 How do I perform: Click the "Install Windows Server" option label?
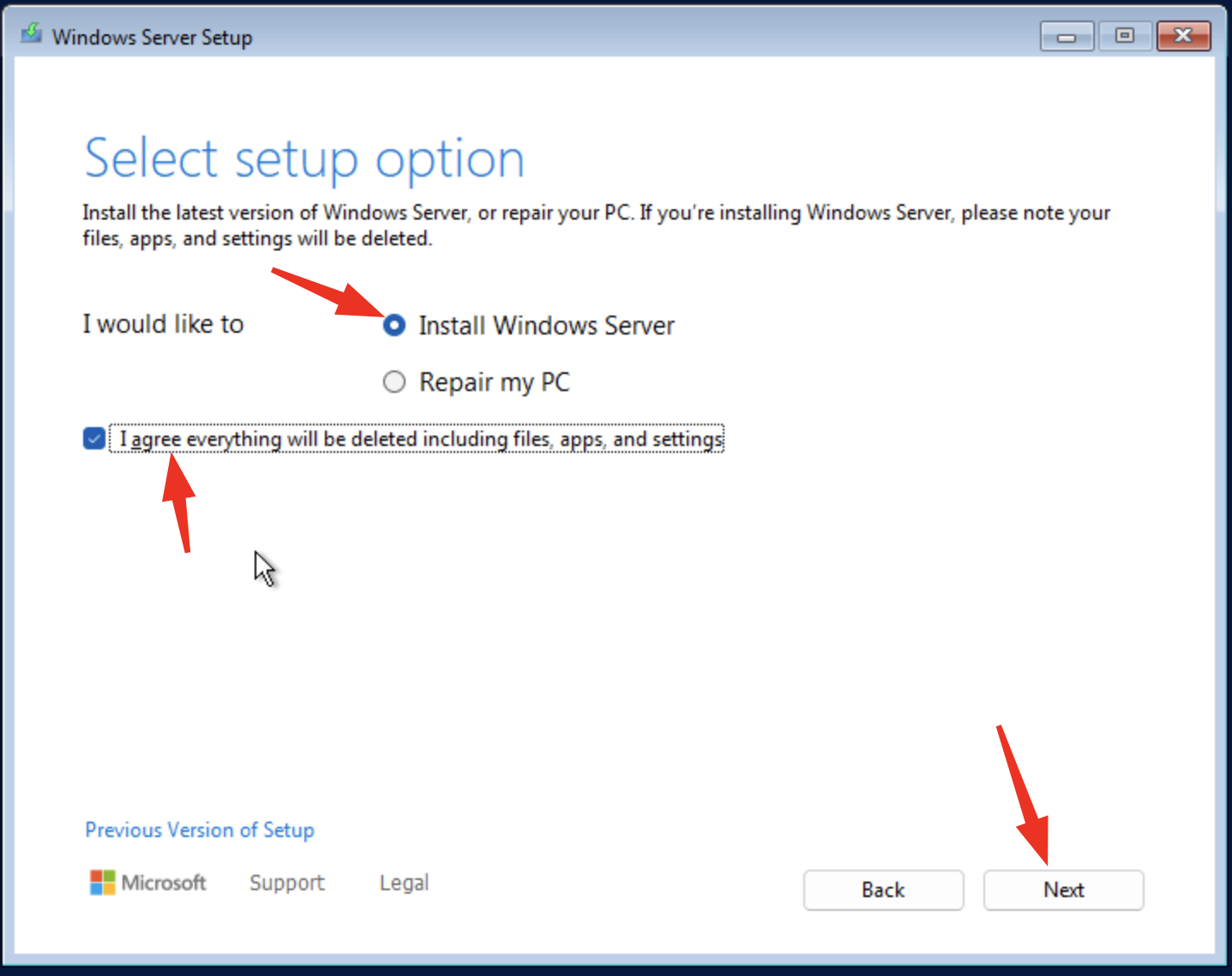546,326
